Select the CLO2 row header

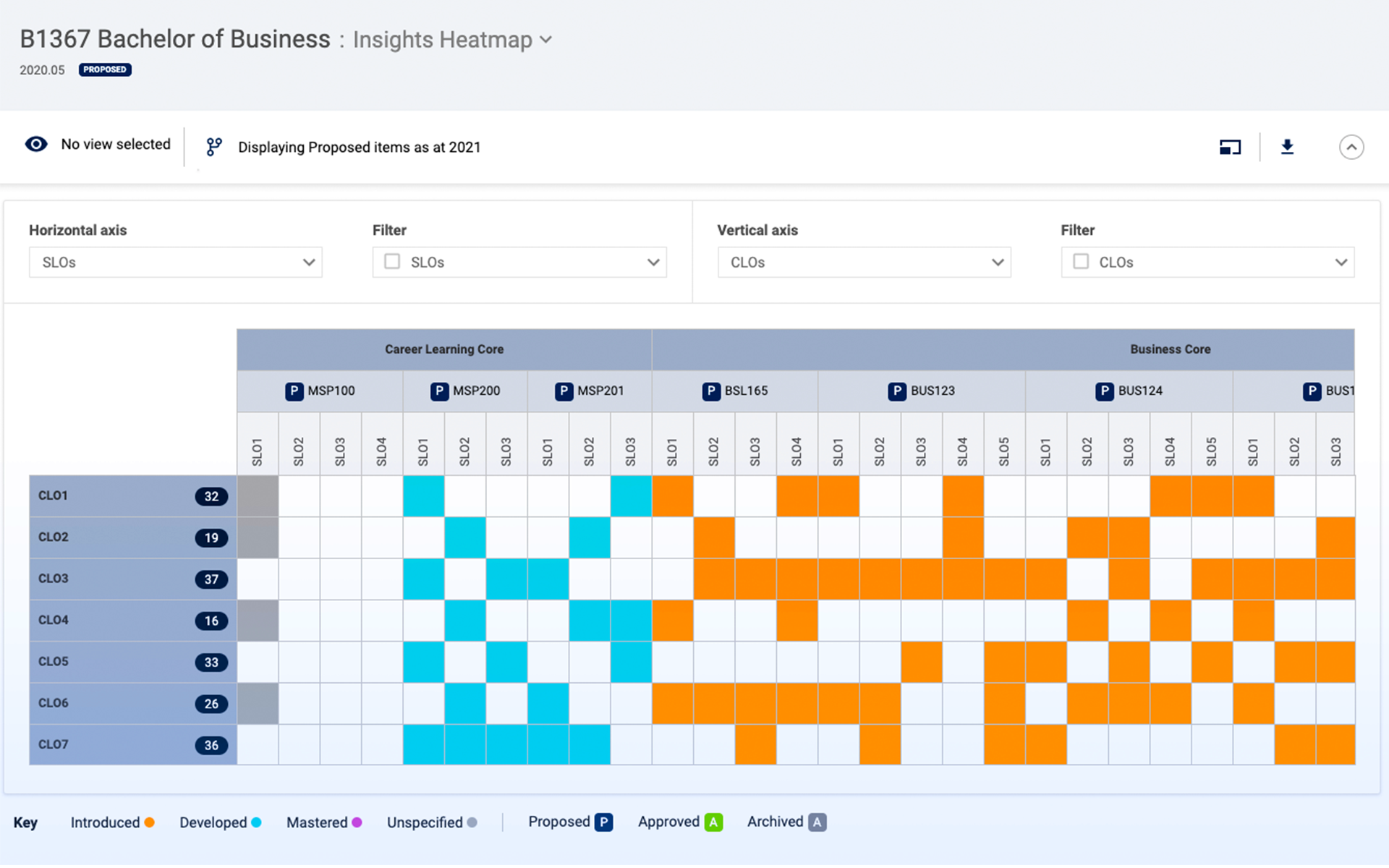click(x=133, y=537)
